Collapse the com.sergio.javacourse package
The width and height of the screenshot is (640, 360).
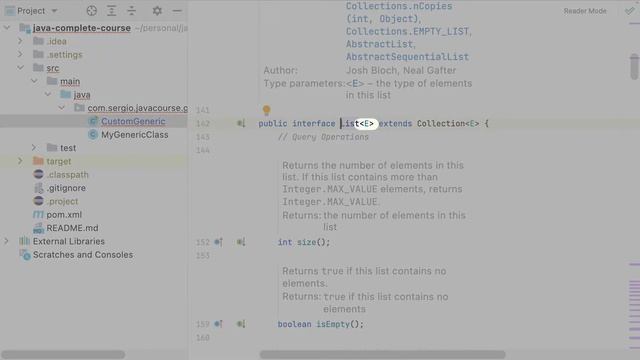pos(61,108)
